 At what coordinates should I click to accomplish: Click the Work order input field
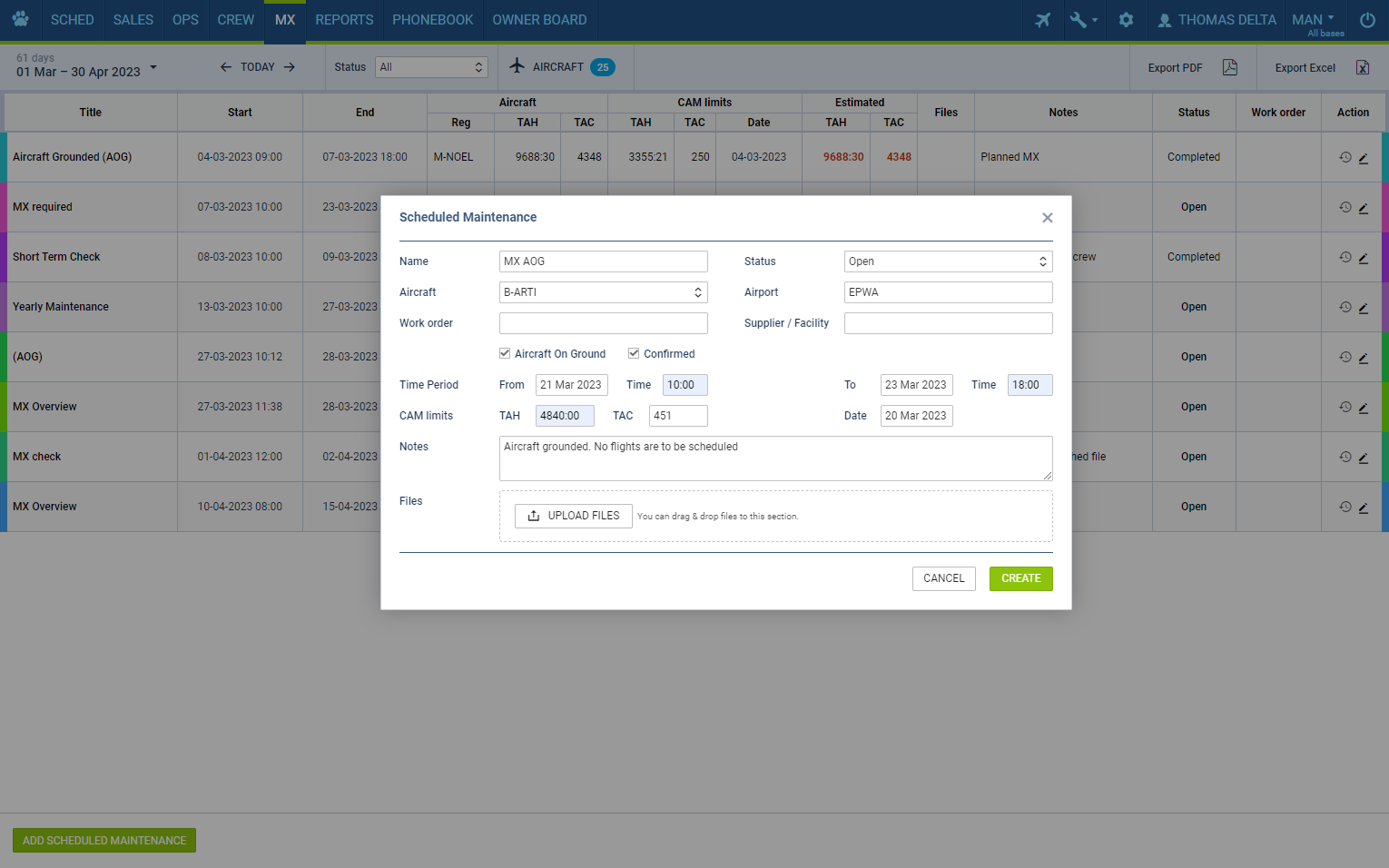603,323
